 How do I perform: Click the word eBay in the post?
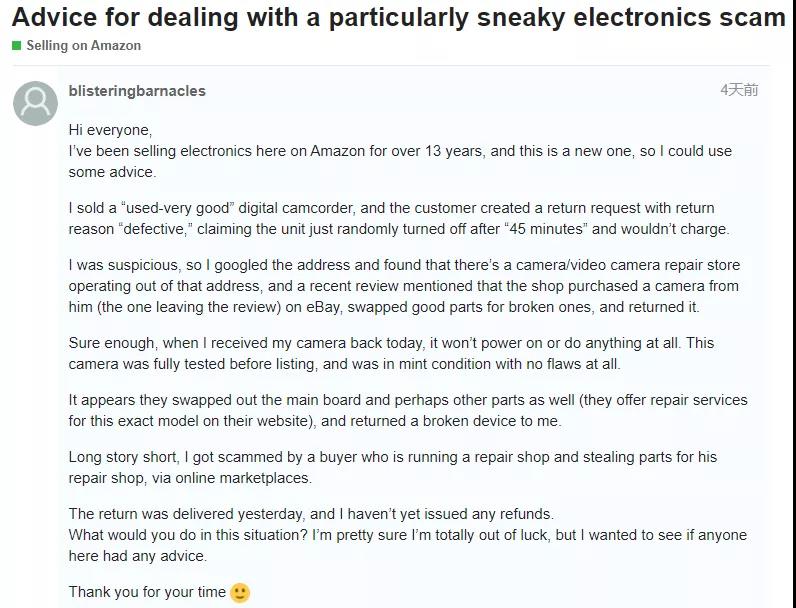point(323,307)
